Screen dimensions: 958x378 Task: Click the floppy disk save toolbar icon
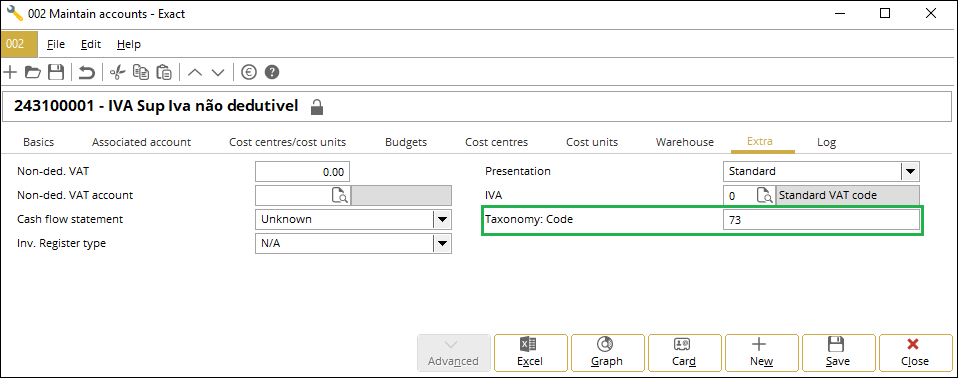[x=56, y=72]
